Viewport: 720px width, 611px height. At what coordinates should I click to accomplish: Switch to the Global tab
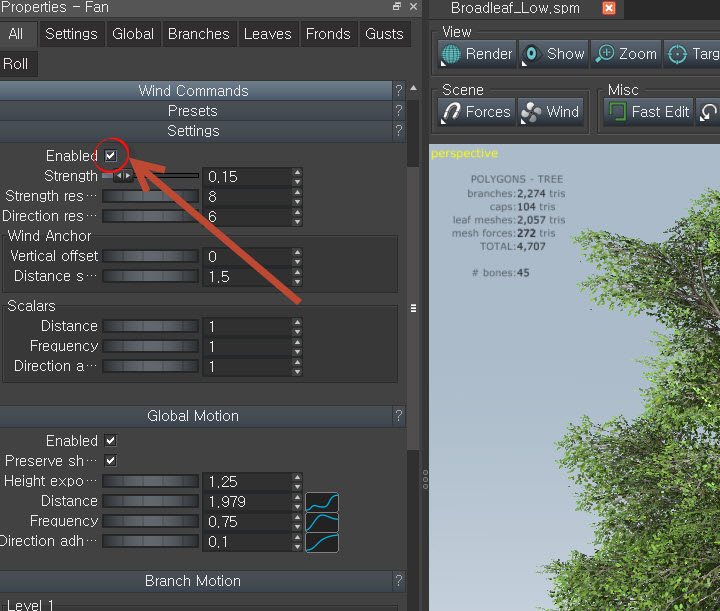(x=133, y=34)
